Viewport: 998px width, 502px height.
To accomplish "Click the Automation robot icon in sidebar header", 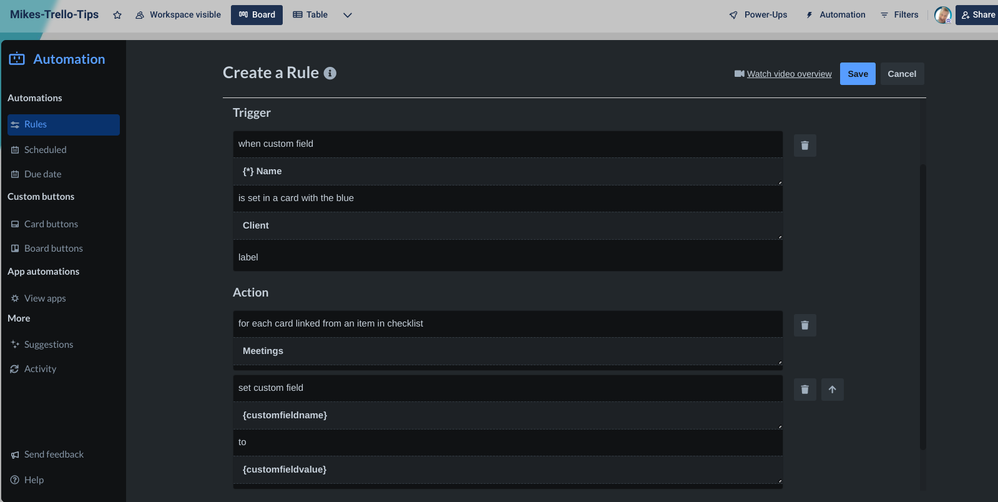I will coord(17,59).
